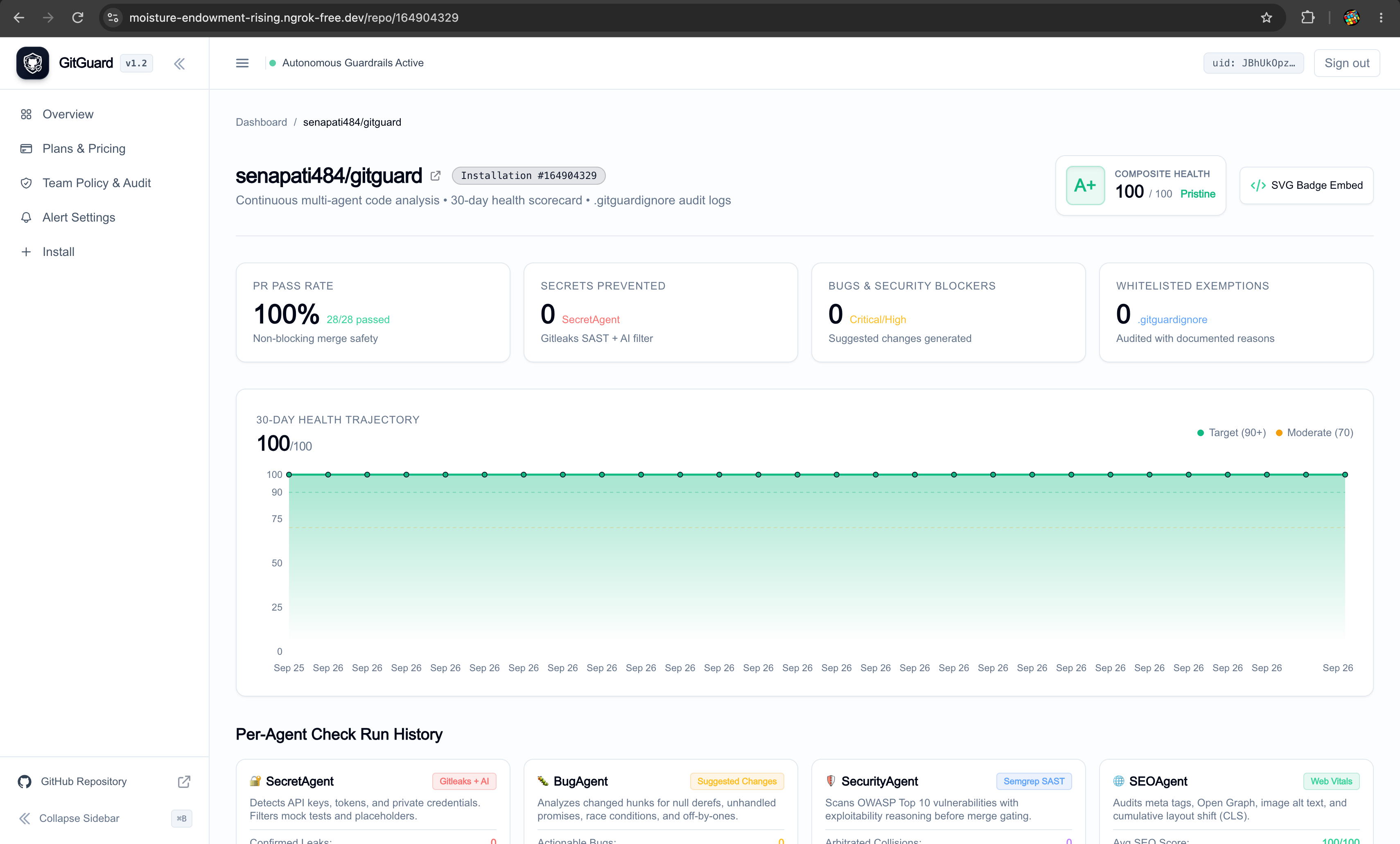The width and height of the screenshot is (1400, 844).
Task: Select the first data point on the health chart
Action: (x=289, y=475)
